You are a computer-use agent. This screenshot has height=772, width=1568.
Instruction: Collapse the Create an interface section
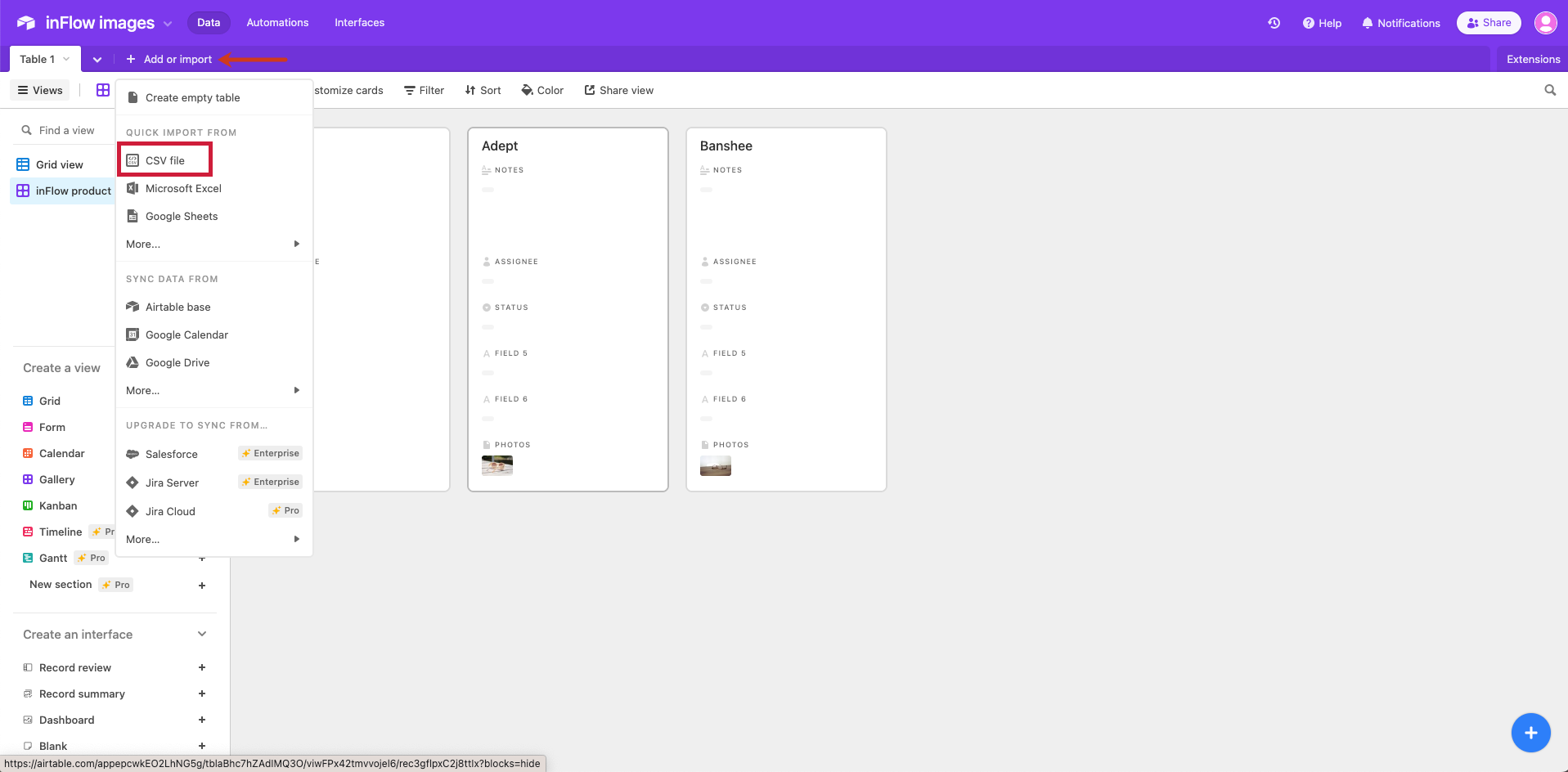pyautogui.click(x=202, y=634)
